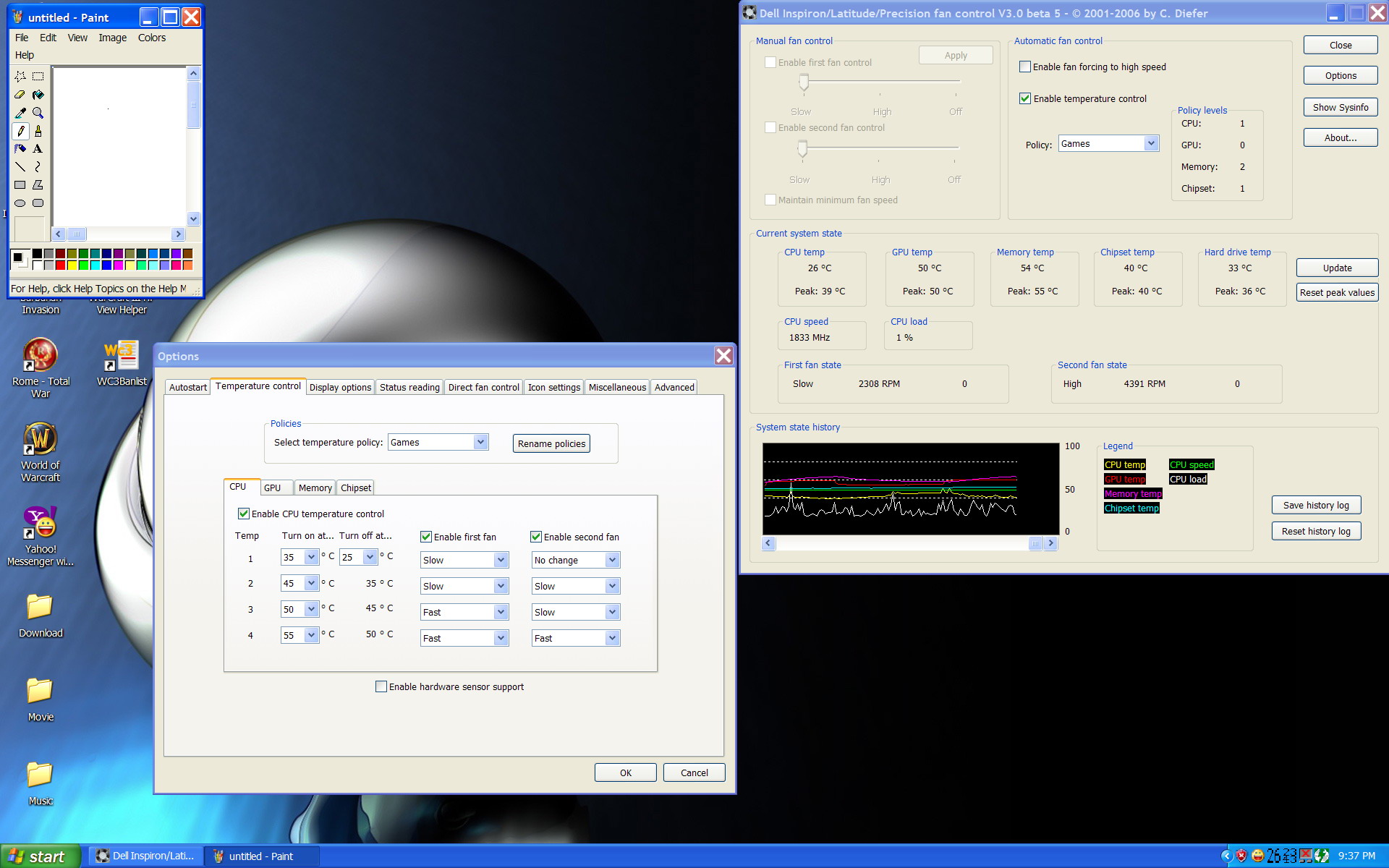Open the Image menu in Paint
This screenshot has height=868, width=1389.
click(112, 38)
